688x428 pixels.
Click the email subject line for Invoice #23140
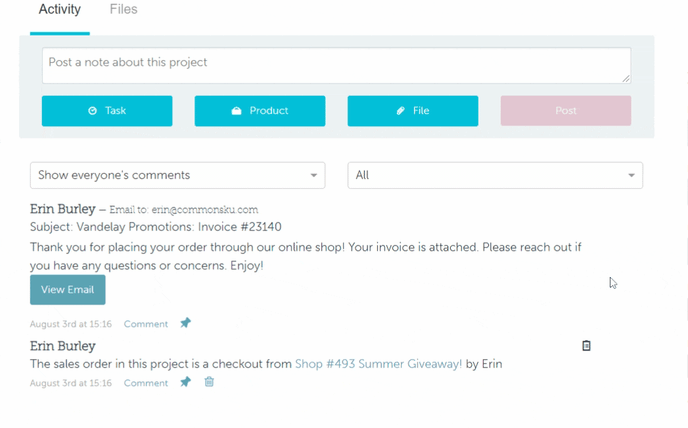[x=155, y=227]
